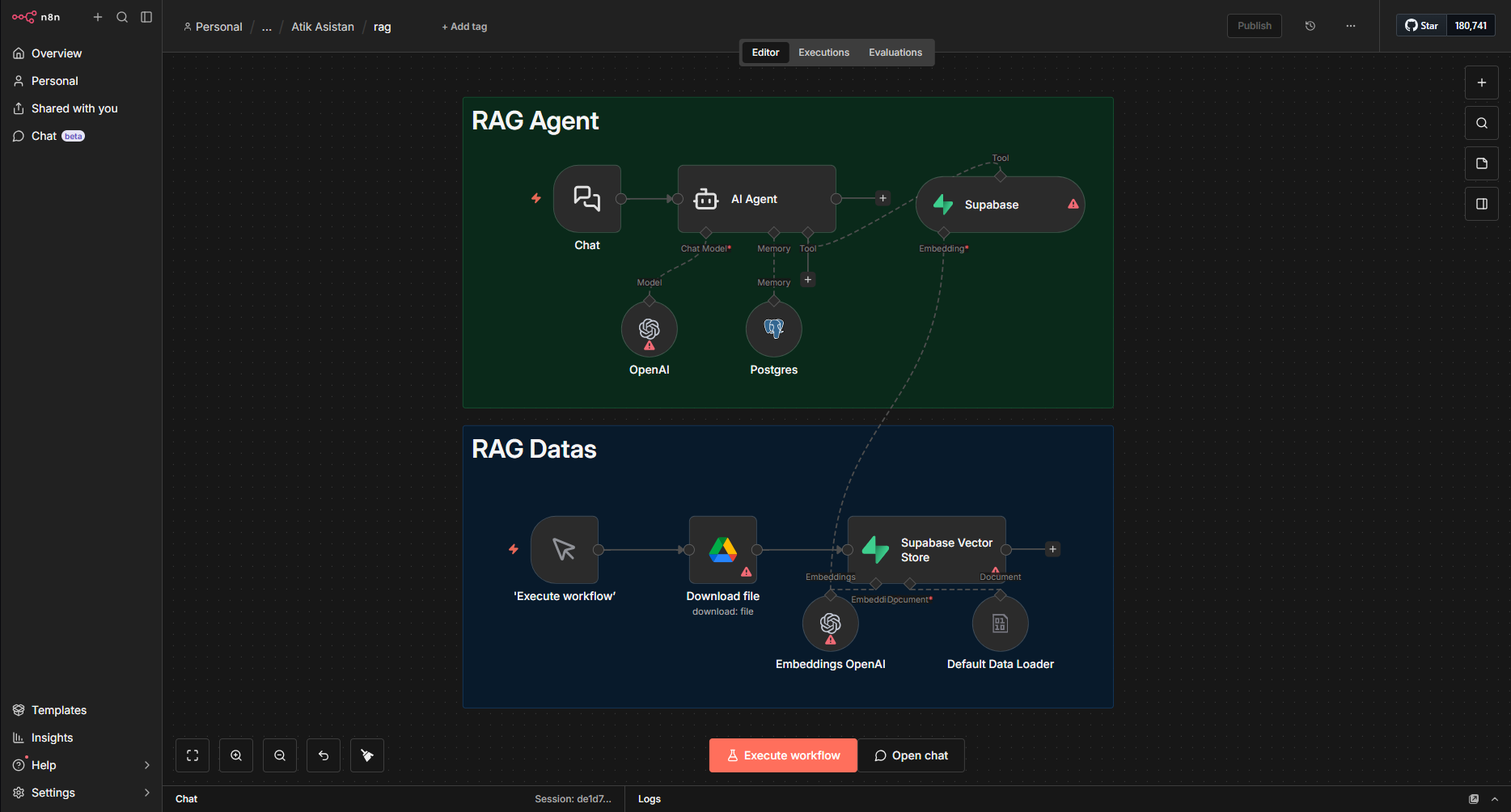Switch to the Executions tab
The width and height of the screenshot is (1511, 812).
[x=823, y=52]
